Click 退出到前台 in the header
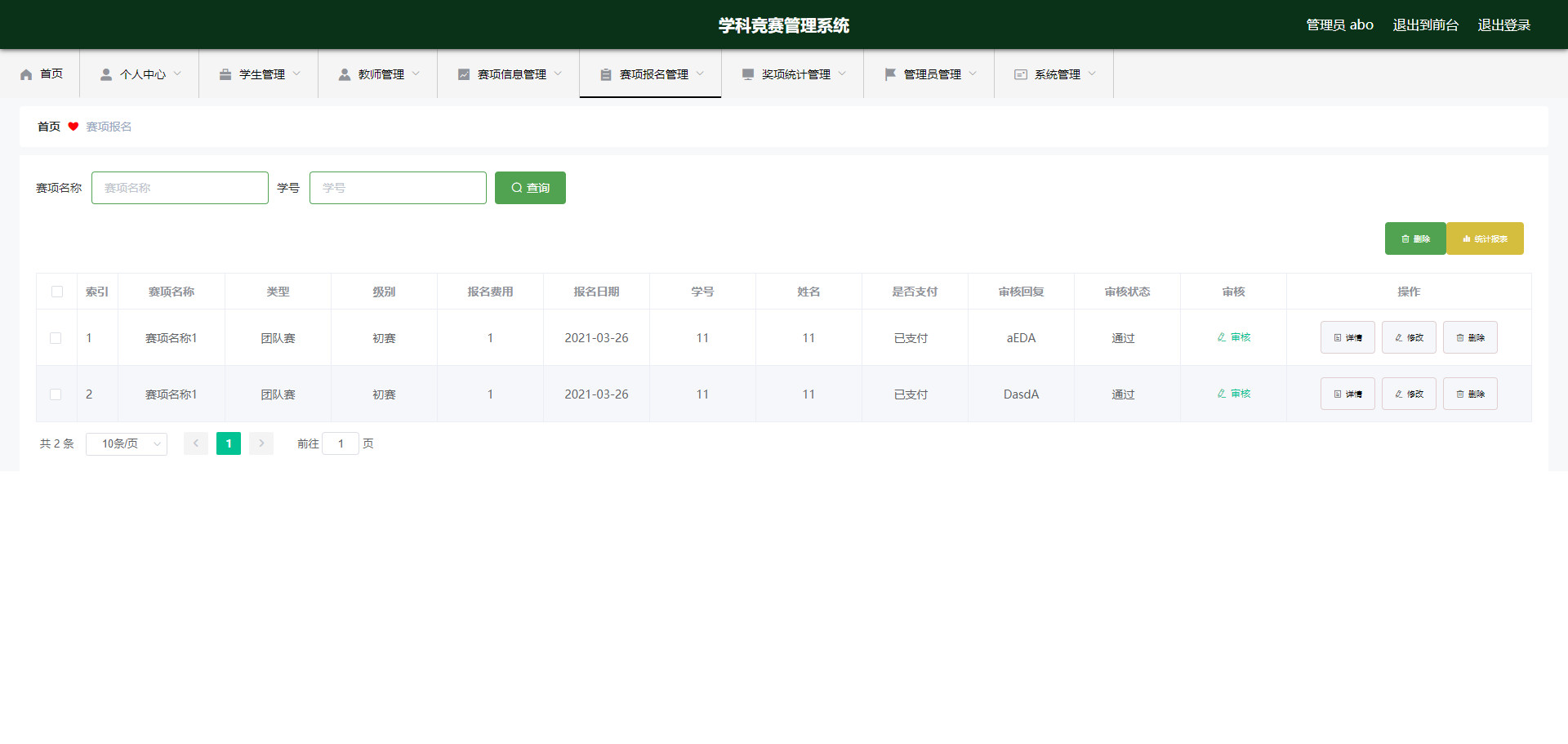The width and height of the screenshot is (1568, 744). [x=1425, y=25]
